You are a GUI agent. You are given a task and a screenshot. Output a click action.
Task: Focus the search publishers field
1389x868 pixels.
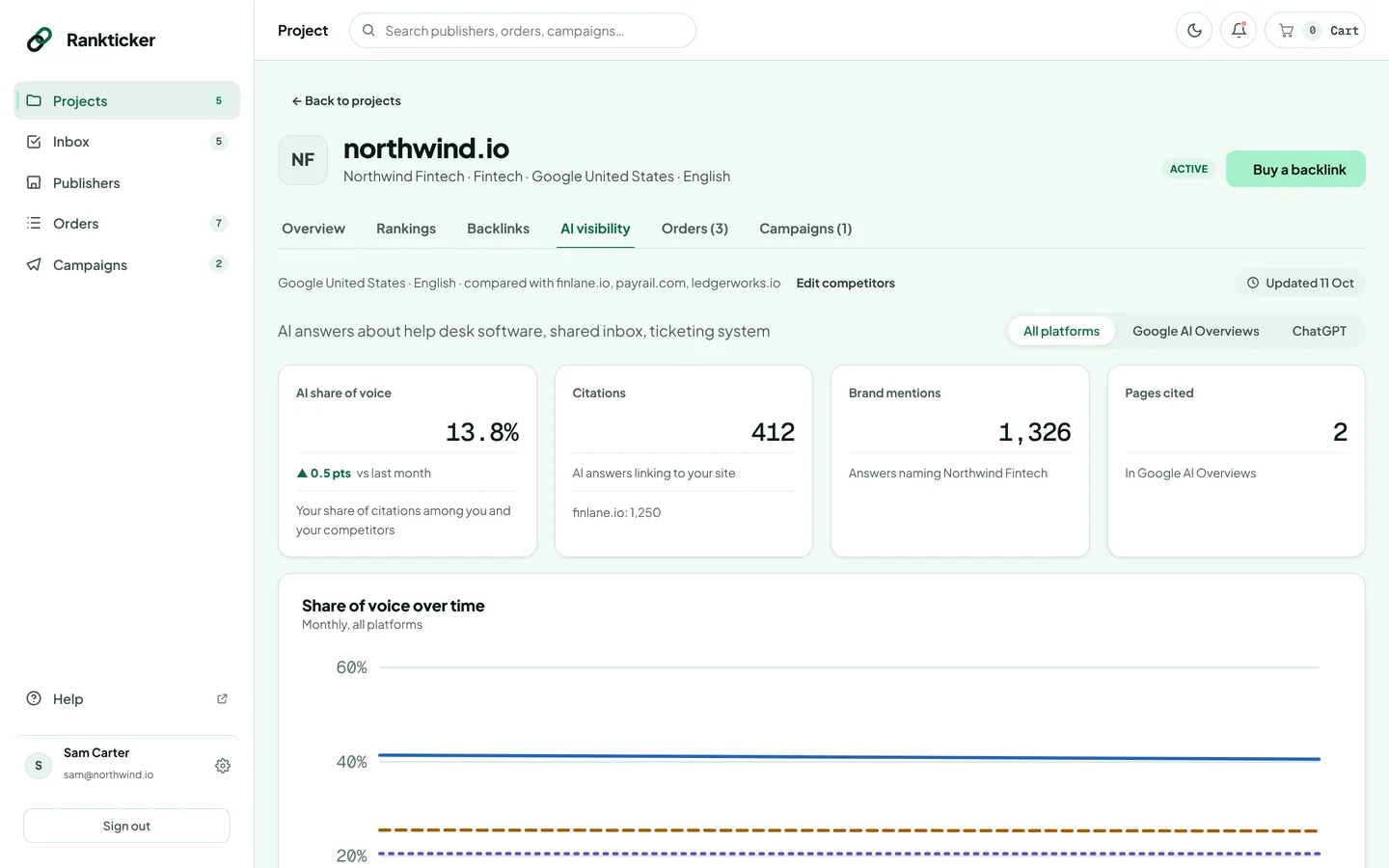pyautogui.click(x=523, y=31)
